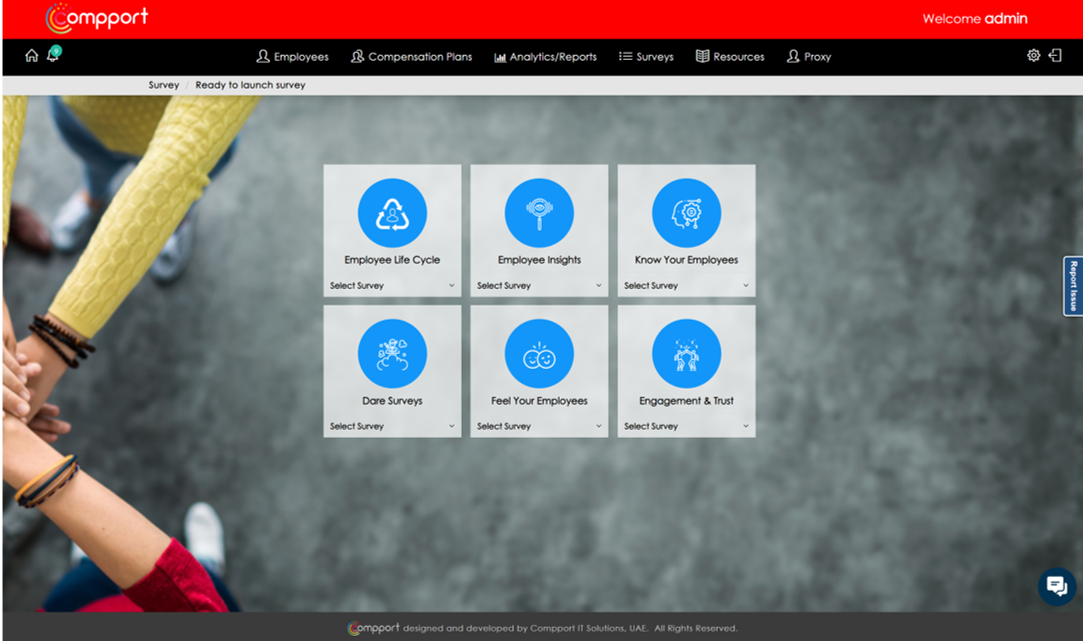The height and width of the screenshot is (641, 1083).
Task: Click the Employee Insights circular icon
Action: click(539, 213)
